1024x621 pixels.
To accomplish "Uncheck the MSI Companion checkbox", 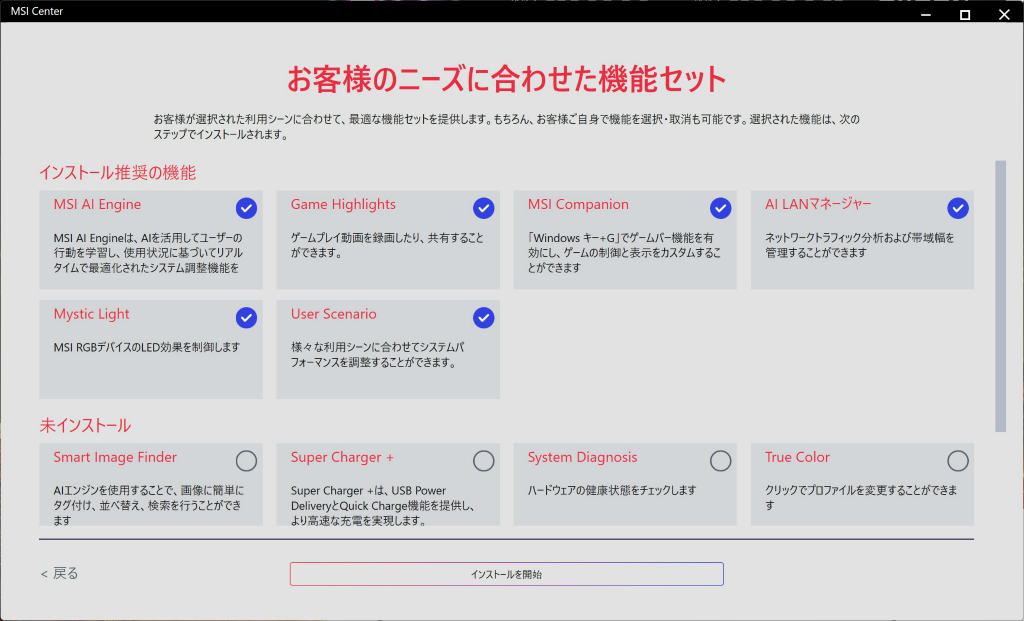I will click(720, 208).
